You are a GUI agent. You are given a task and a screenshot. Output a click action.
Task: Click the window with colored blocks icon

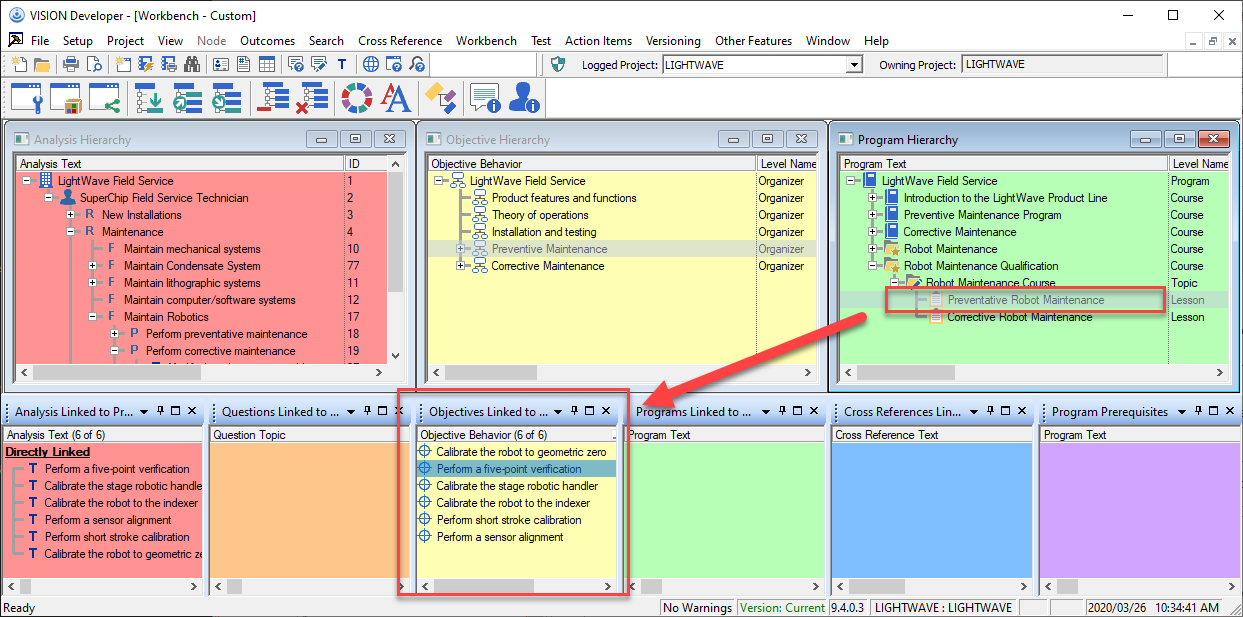point(65,98)
